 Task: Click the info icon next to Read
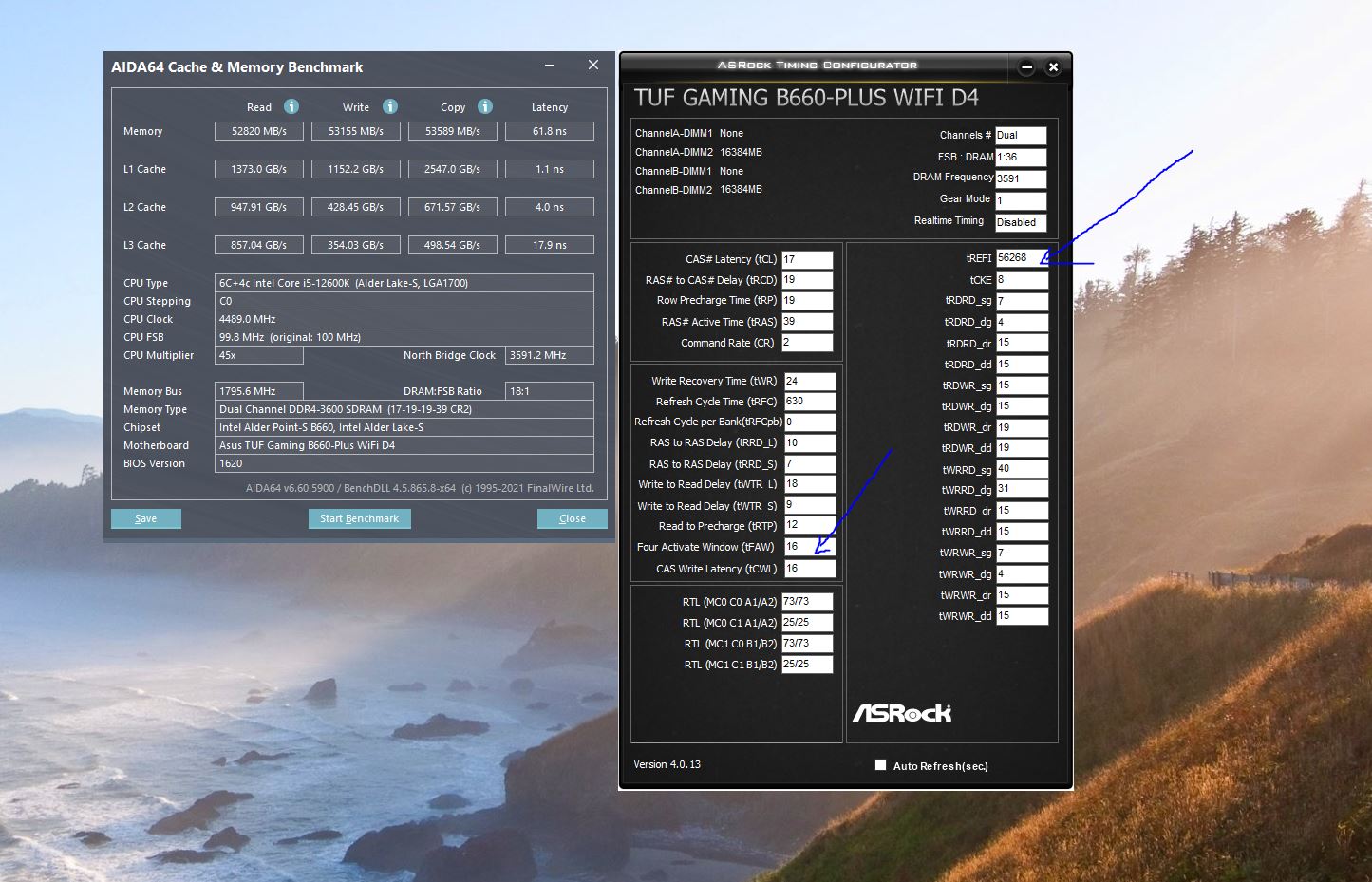291,106
